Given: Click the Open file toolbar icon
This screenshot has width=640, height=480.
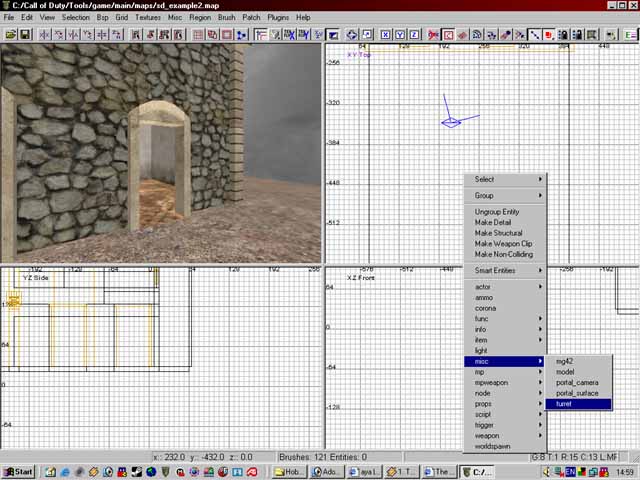Looking at the screenshot, I should (x=10, y=35).
